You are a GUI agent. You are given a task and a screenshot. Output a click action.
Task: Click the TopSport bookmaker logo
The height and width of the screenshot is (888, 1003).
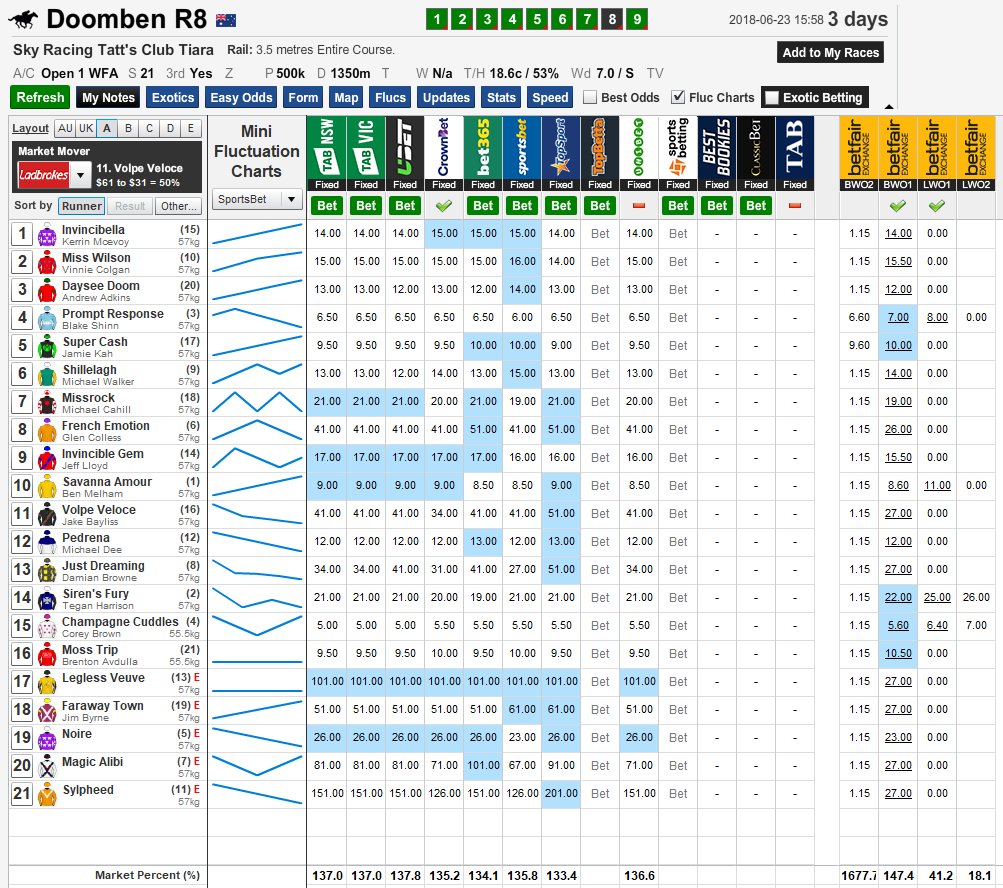561,147
